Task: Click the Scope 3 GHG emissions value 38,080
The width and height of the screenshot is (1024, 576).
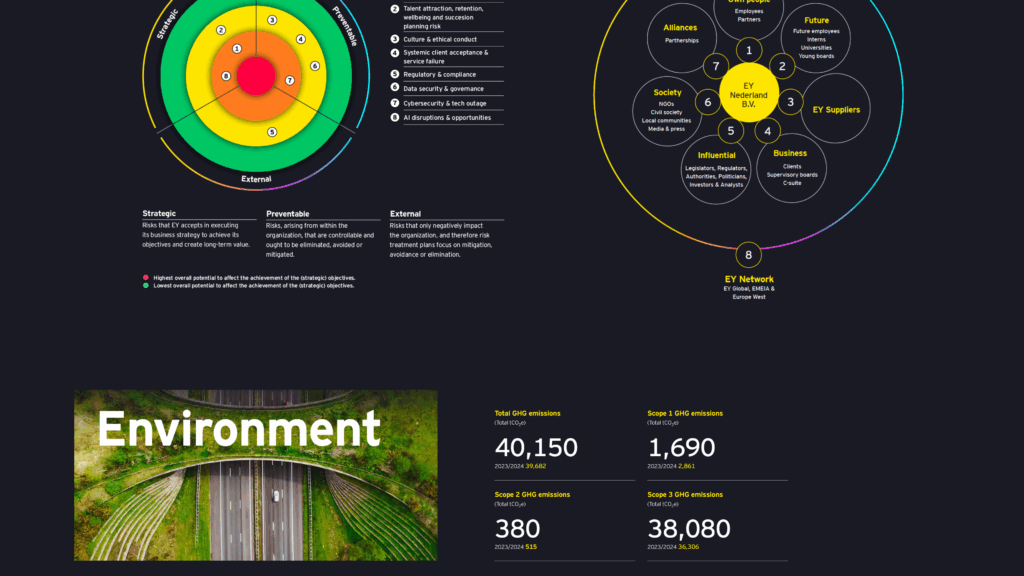Action: (x=689, y=529)
